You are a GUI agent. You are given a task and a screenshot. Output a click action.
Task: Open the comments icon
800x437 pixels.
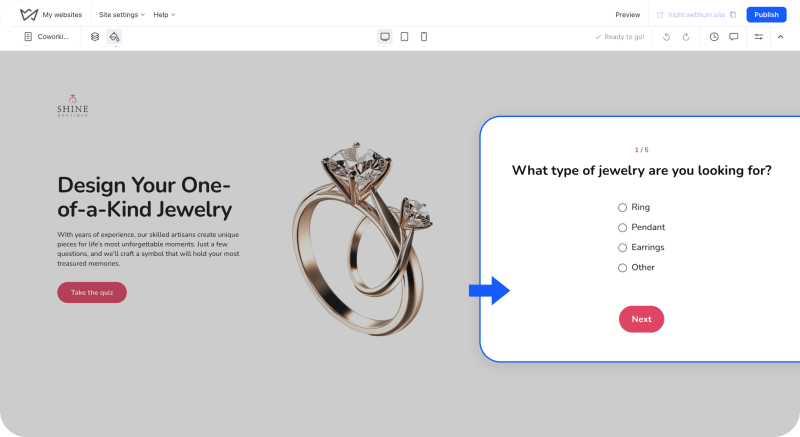click(x=734, y=37)
